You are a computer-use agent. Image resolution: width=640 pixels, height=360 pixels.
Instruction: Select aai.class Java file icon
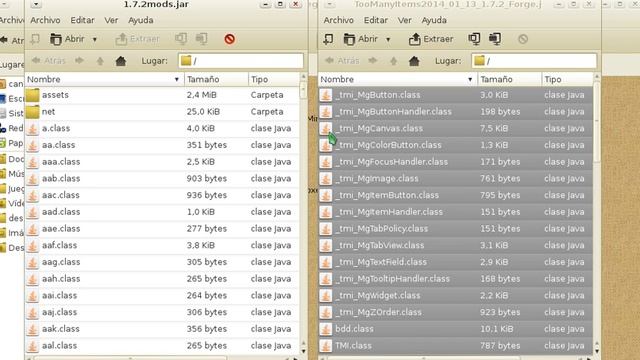coord(33,296)
